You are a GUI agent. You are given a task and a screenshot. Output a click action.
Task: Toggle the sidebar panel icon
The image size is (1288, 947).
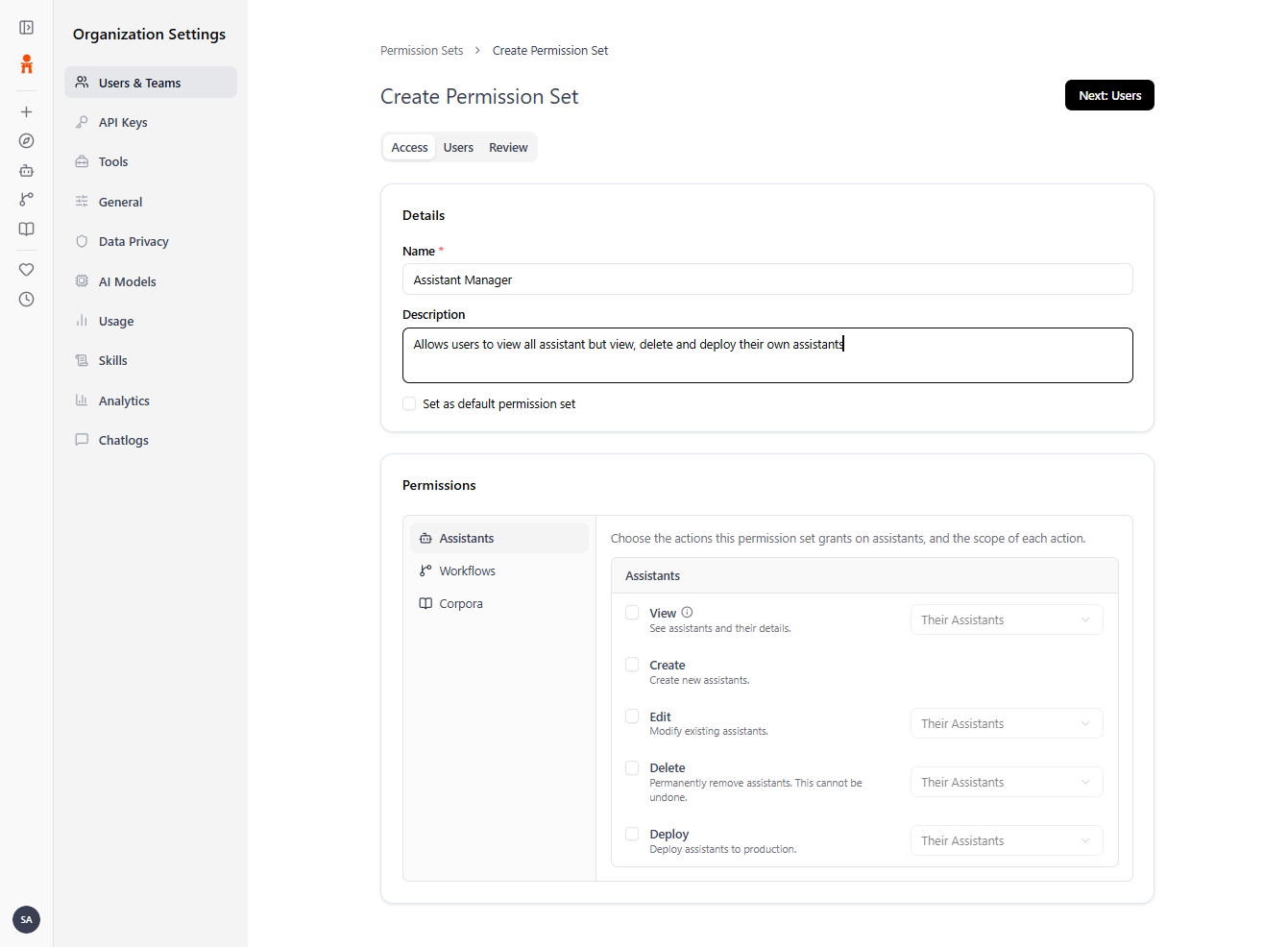point(27,28)
